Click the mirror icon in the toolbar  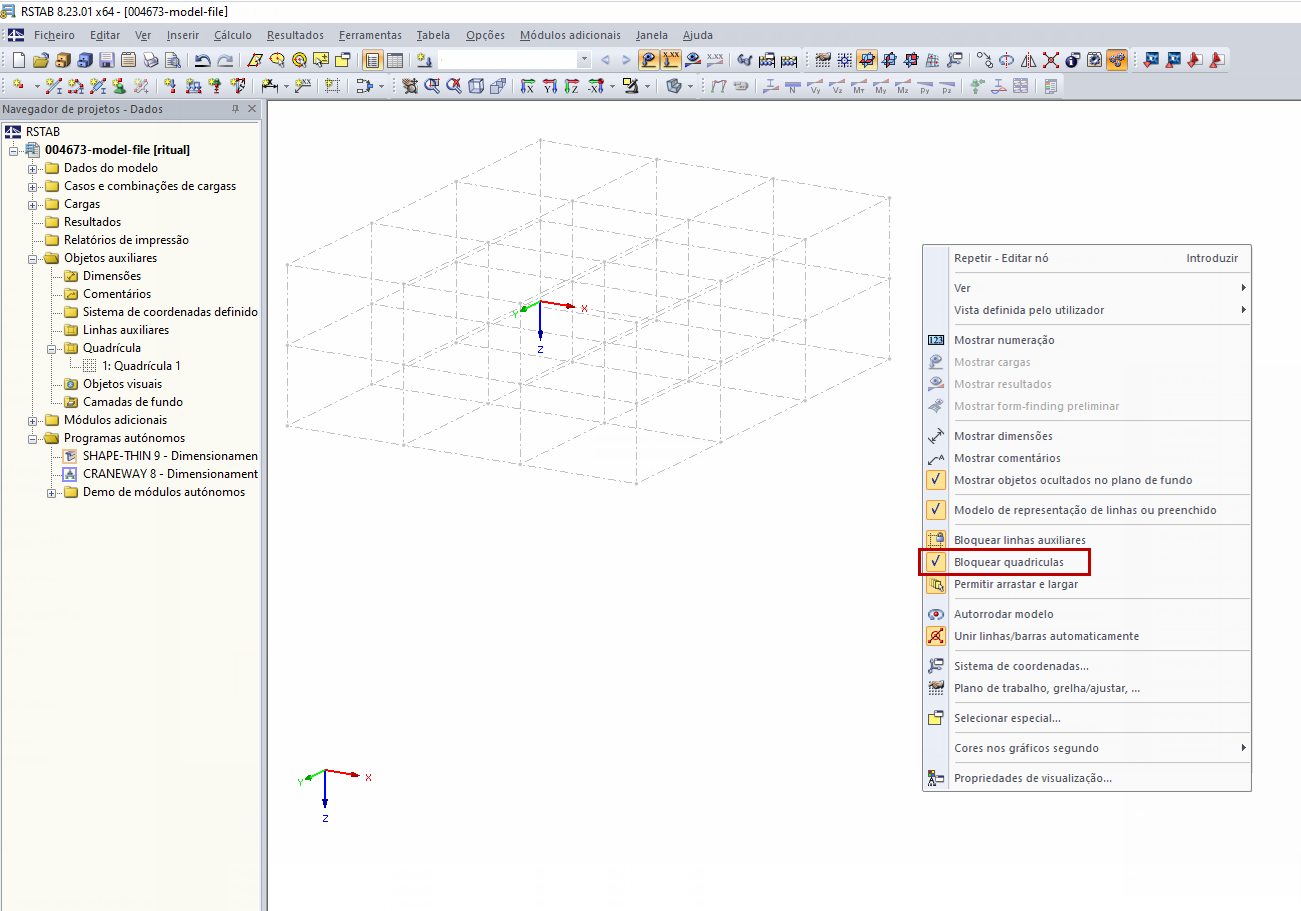coord(1028,60)
